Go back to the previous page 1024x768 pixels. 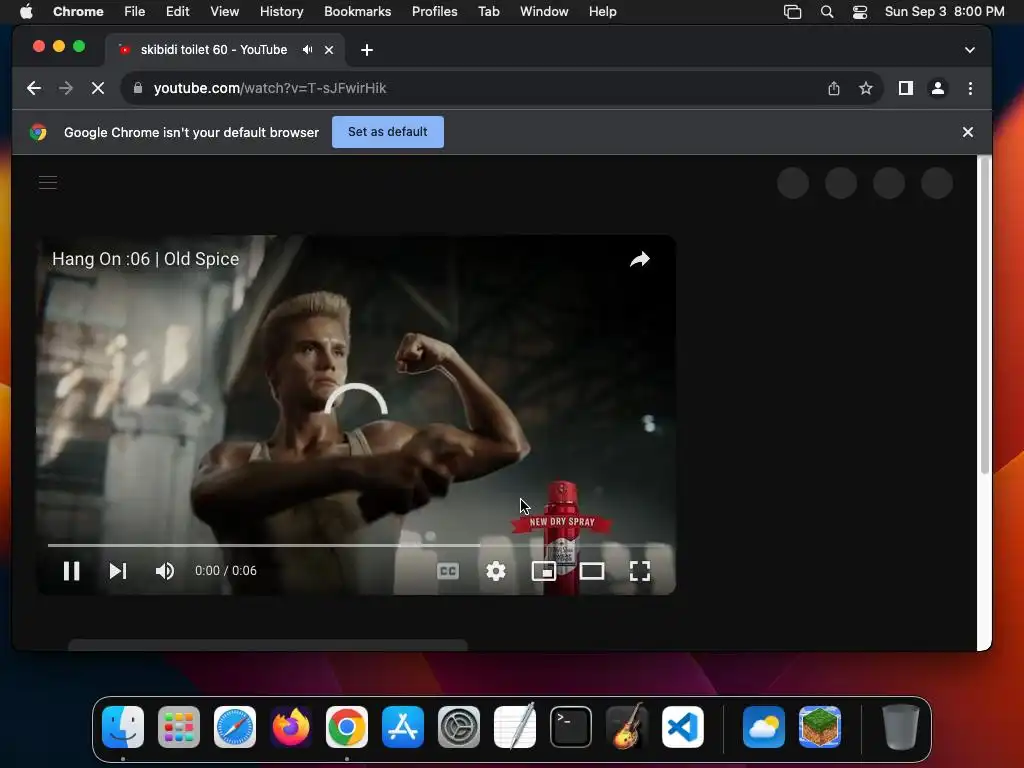tap(34, 88)
